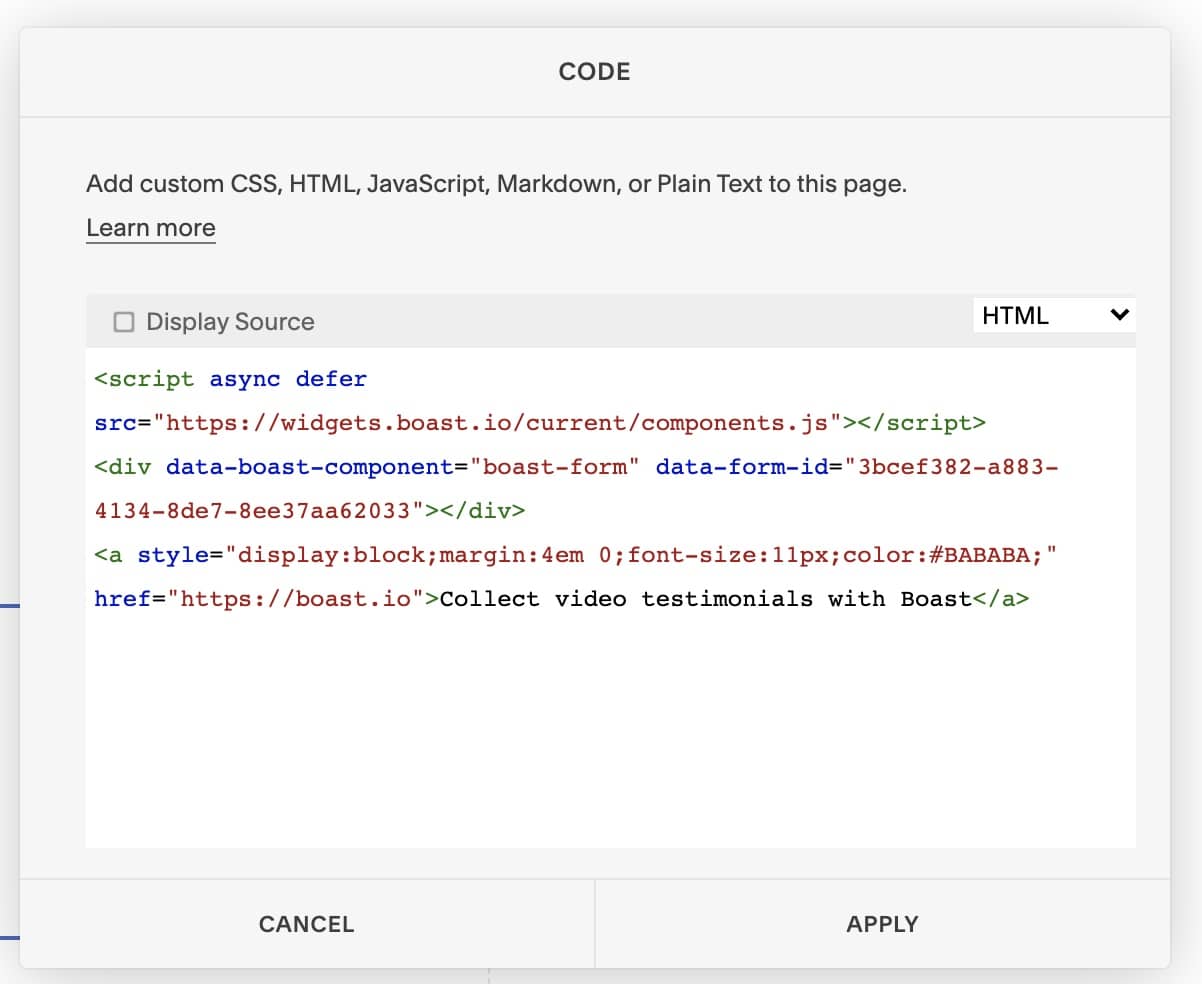The image size is (1202, 984).
Task: Click the chevron arrow on HTML selector
Action: 1119,316
